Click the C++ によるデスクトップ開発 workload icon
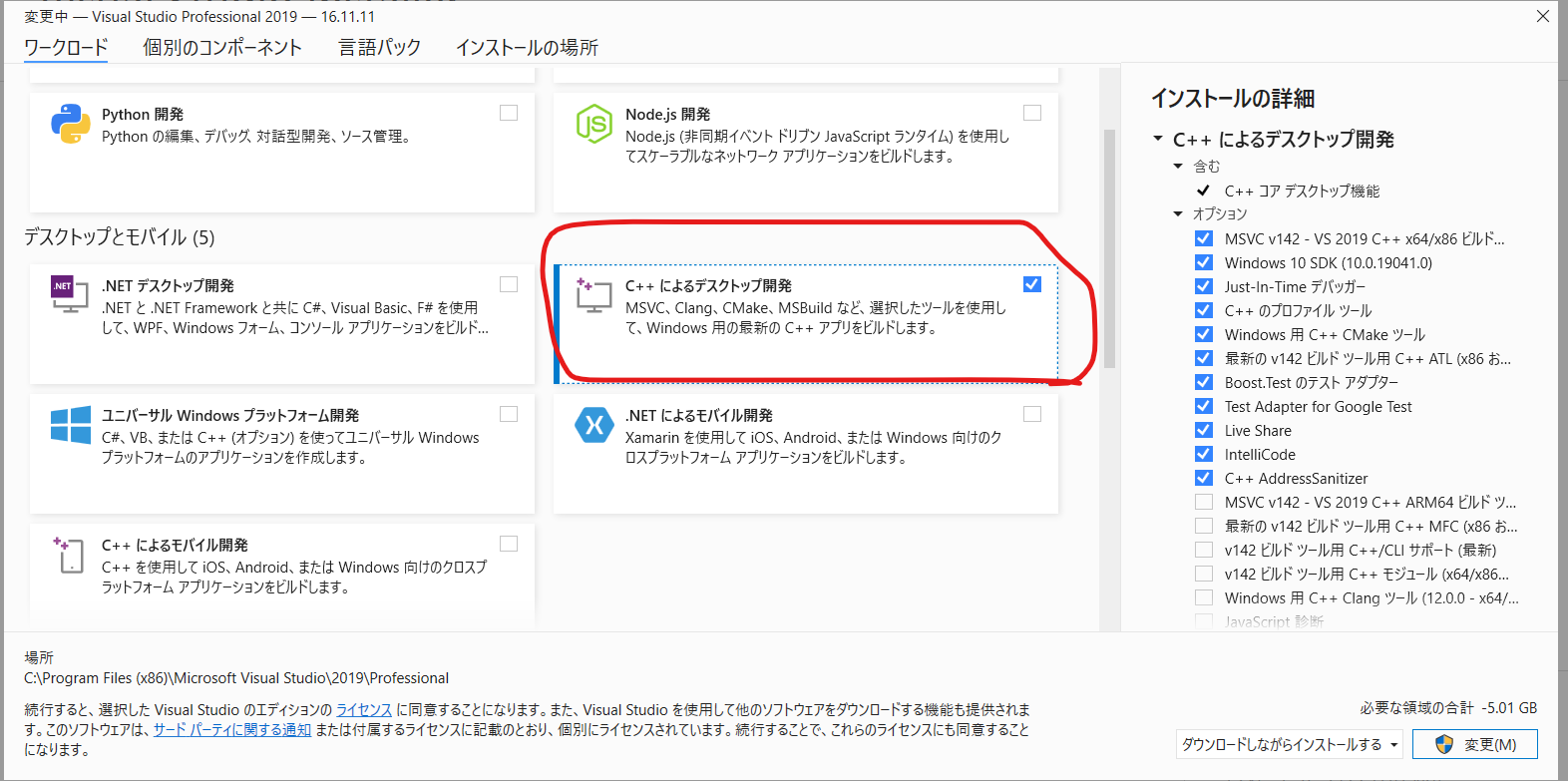The width and height of the screenshot is (1568, 781). (x=593, y=294)
